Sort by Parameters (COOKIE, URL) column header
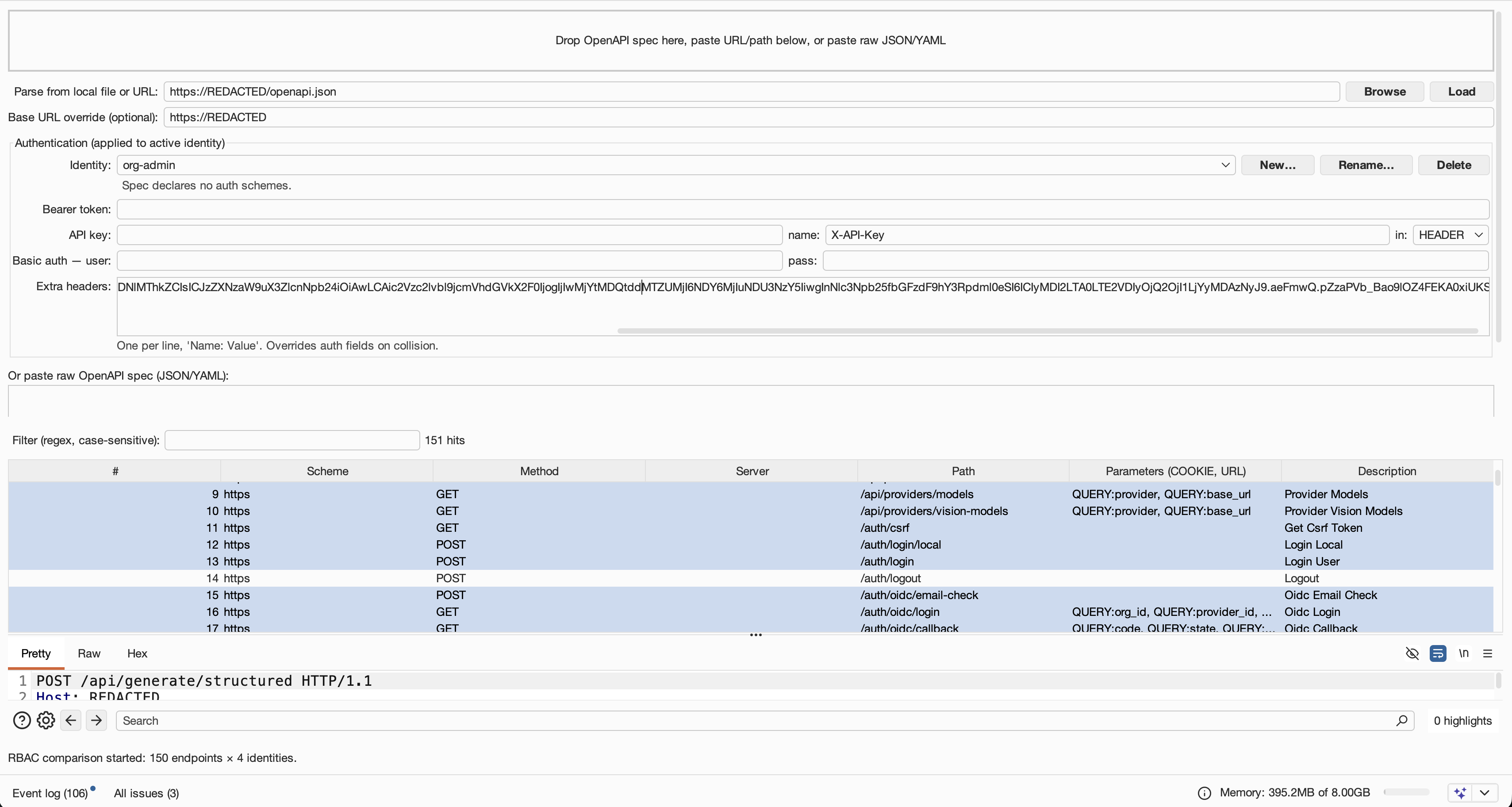Viewport: 1512px width, 807px height. coord(1175,471)
